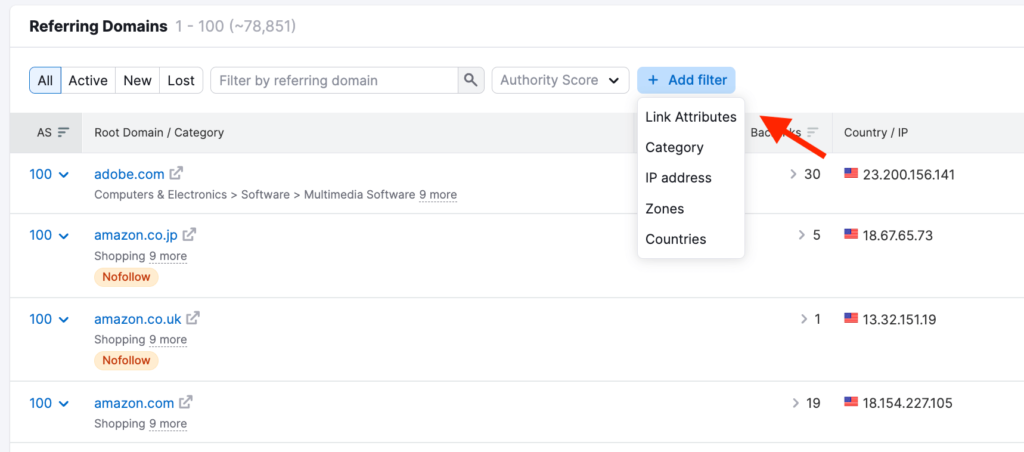
Task: Open the amazon.com domain link
Action: [134, 403]
